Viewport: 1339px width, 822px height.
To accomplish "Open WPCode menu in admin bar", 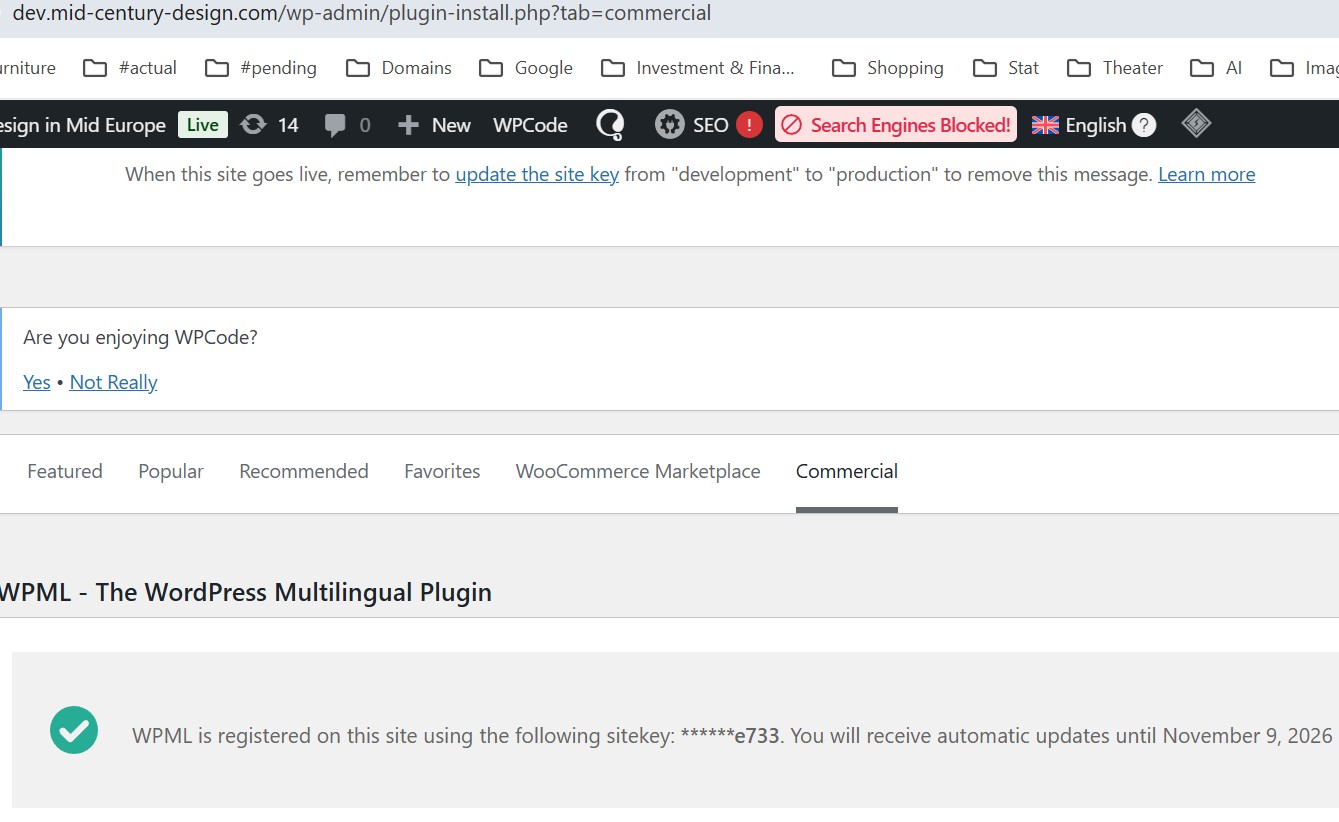I will (x=530, y=125).
